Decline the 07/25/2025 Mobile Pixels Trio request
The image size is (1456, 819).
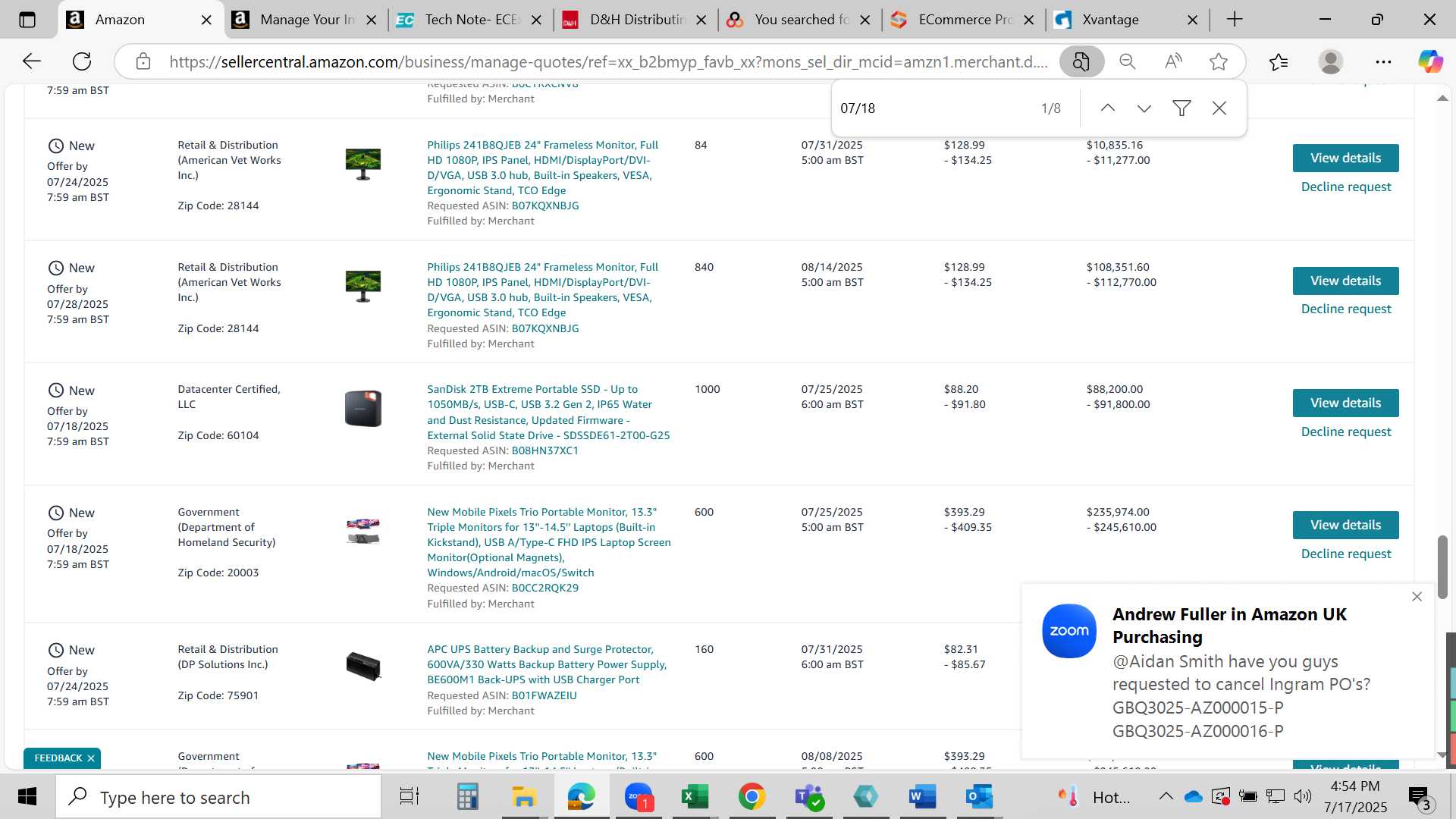click(x=1345, y=554)
